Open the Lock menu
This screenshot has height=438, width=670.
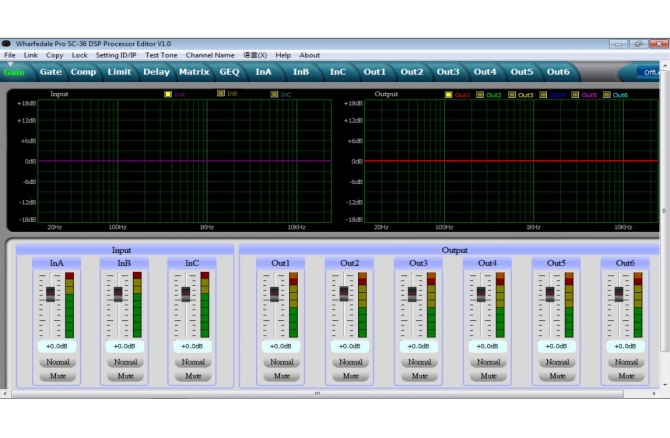[x=79, y=55]
